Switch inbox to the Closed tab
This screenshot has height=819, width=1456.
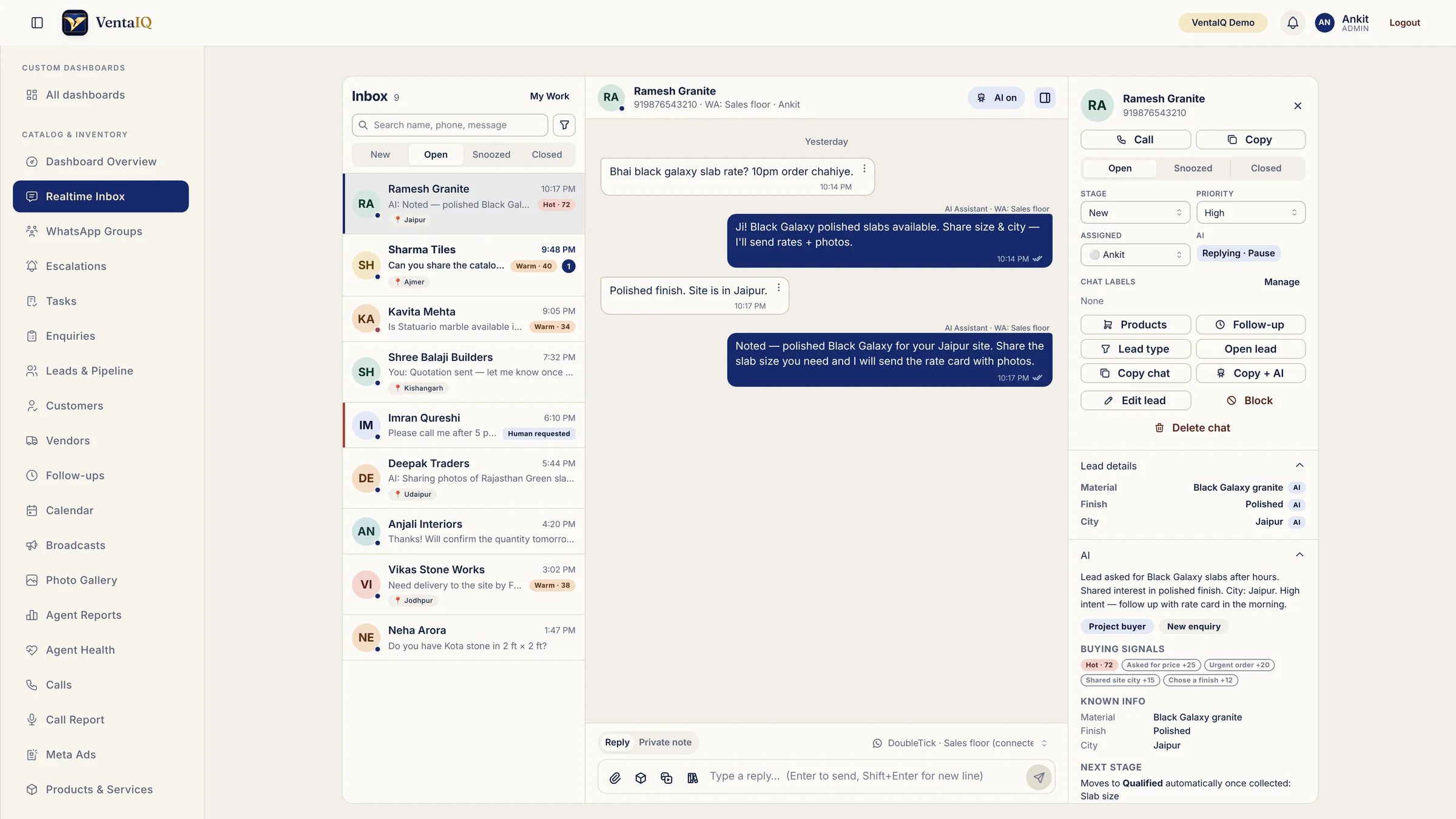(547, 155)
